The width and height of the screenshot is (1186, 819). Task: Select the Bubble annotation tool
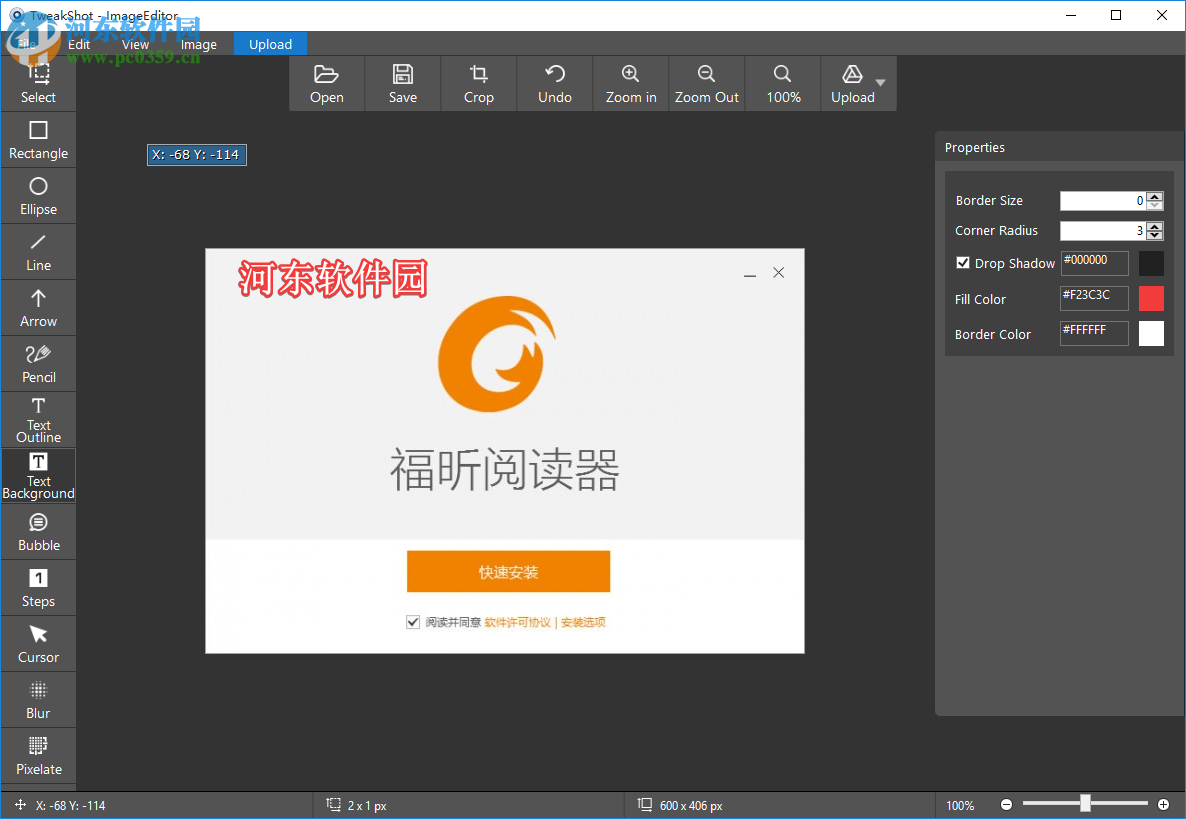click(38, 531)
